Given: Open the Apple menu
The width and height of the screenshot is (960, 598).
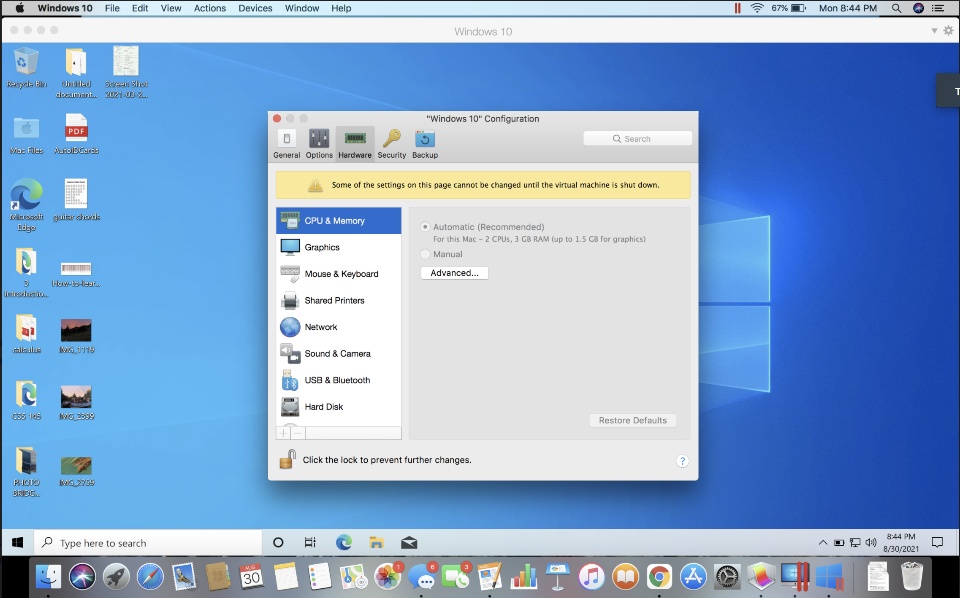Looking at the screenshot, I should coord(19,8).
